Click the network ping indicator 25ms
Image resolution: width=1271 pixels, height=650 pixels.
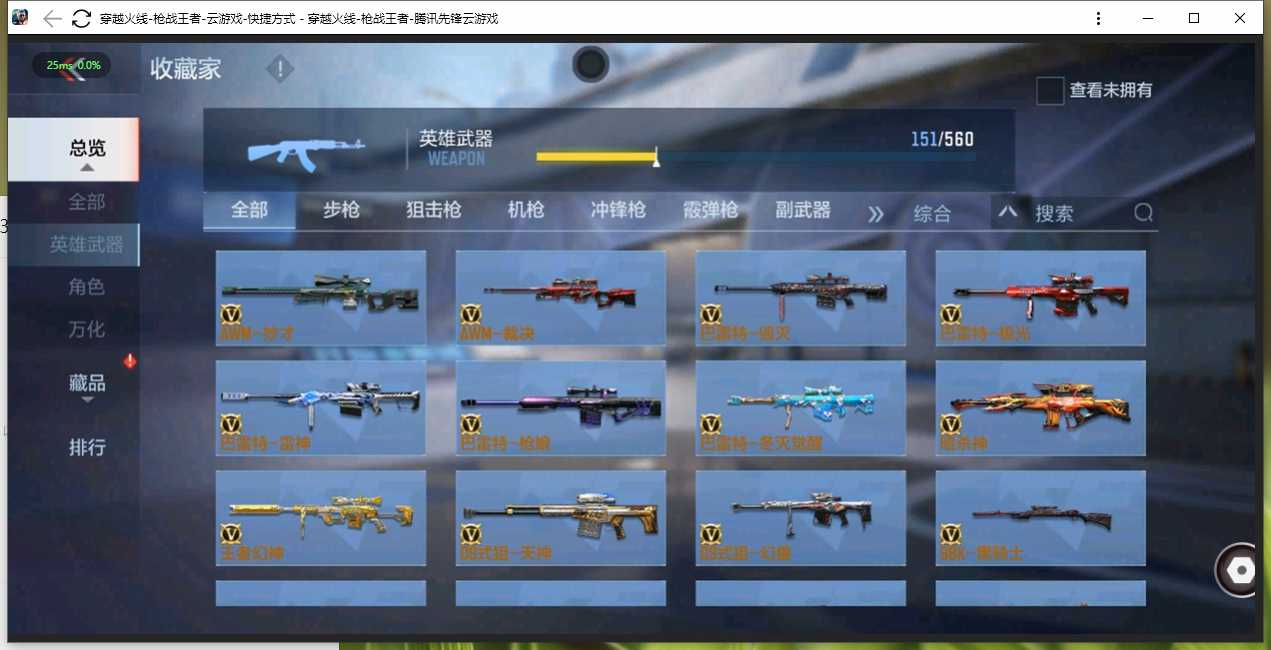click(72, 65)
